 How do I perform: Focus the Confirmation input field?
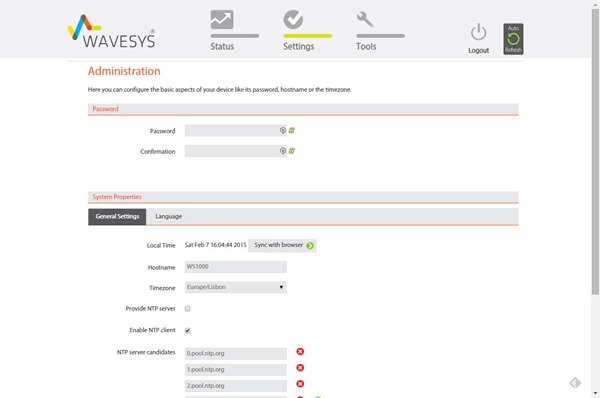coord(236,151)
